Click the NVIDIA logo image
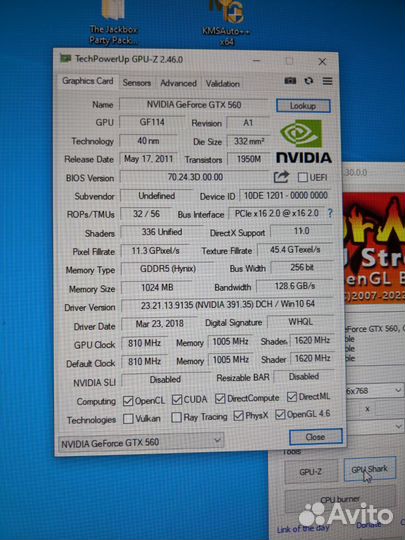This screenshot has height=540, width=405. [303, 142]
